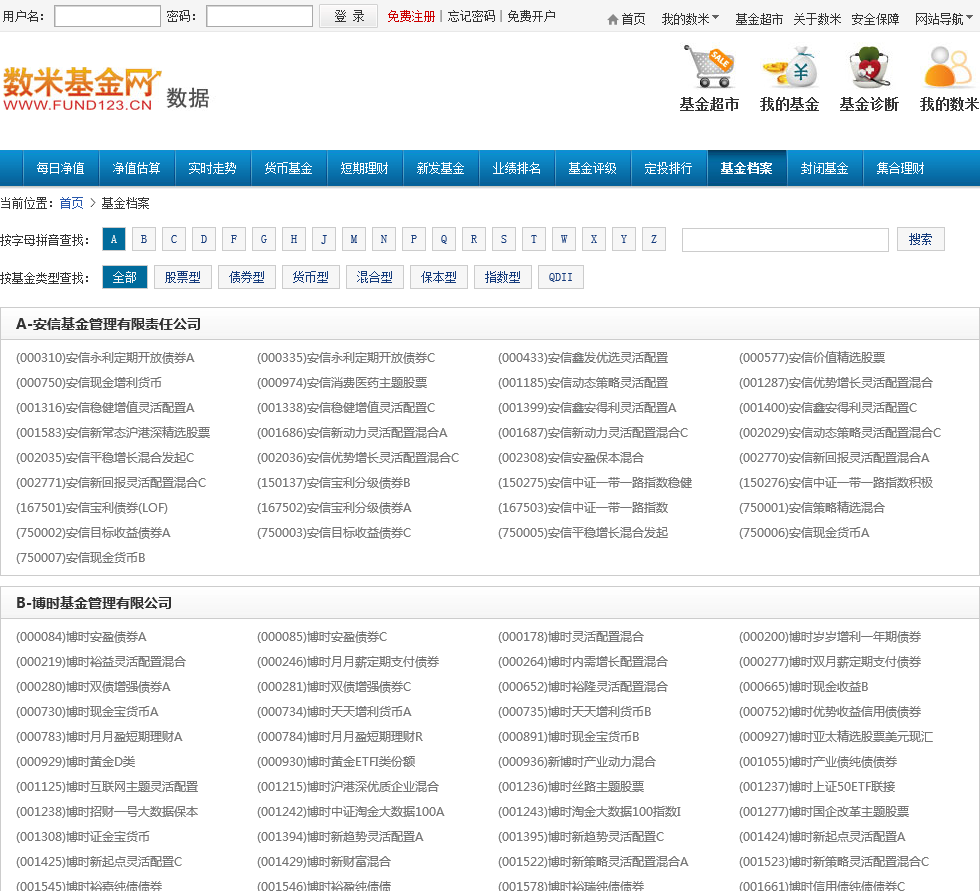980x891 pixels.
Task: Select pinyin letter G filter
Action: click(264, 239)
